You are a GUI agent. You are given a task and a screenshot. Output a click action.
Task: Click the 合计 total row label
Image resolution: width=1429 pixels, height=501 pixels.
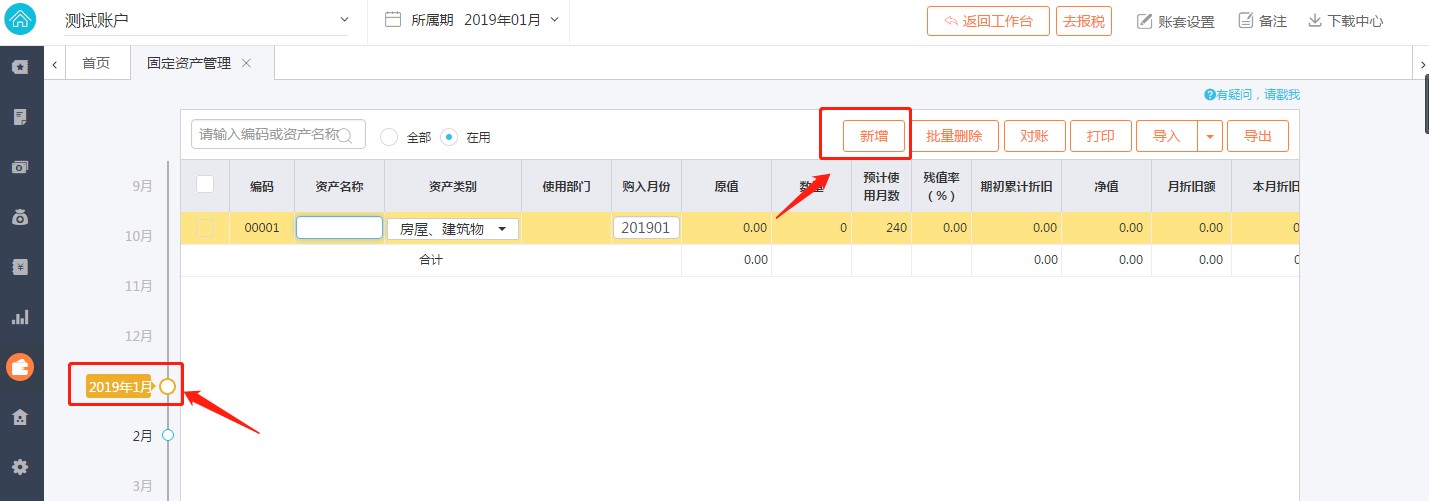pos(430,260)
